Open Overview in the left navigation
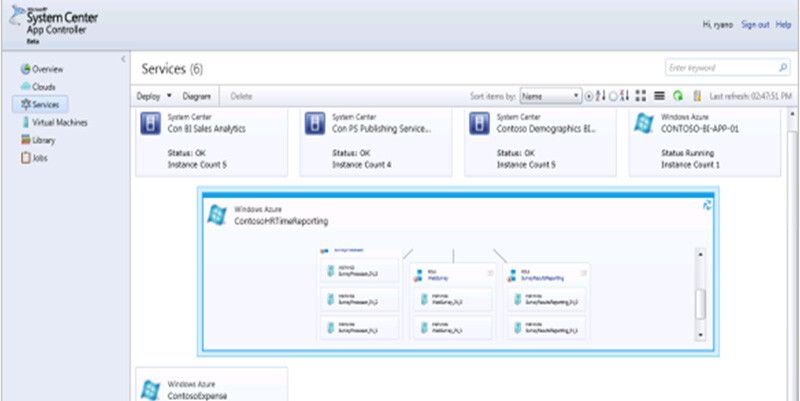 point(42,69)
